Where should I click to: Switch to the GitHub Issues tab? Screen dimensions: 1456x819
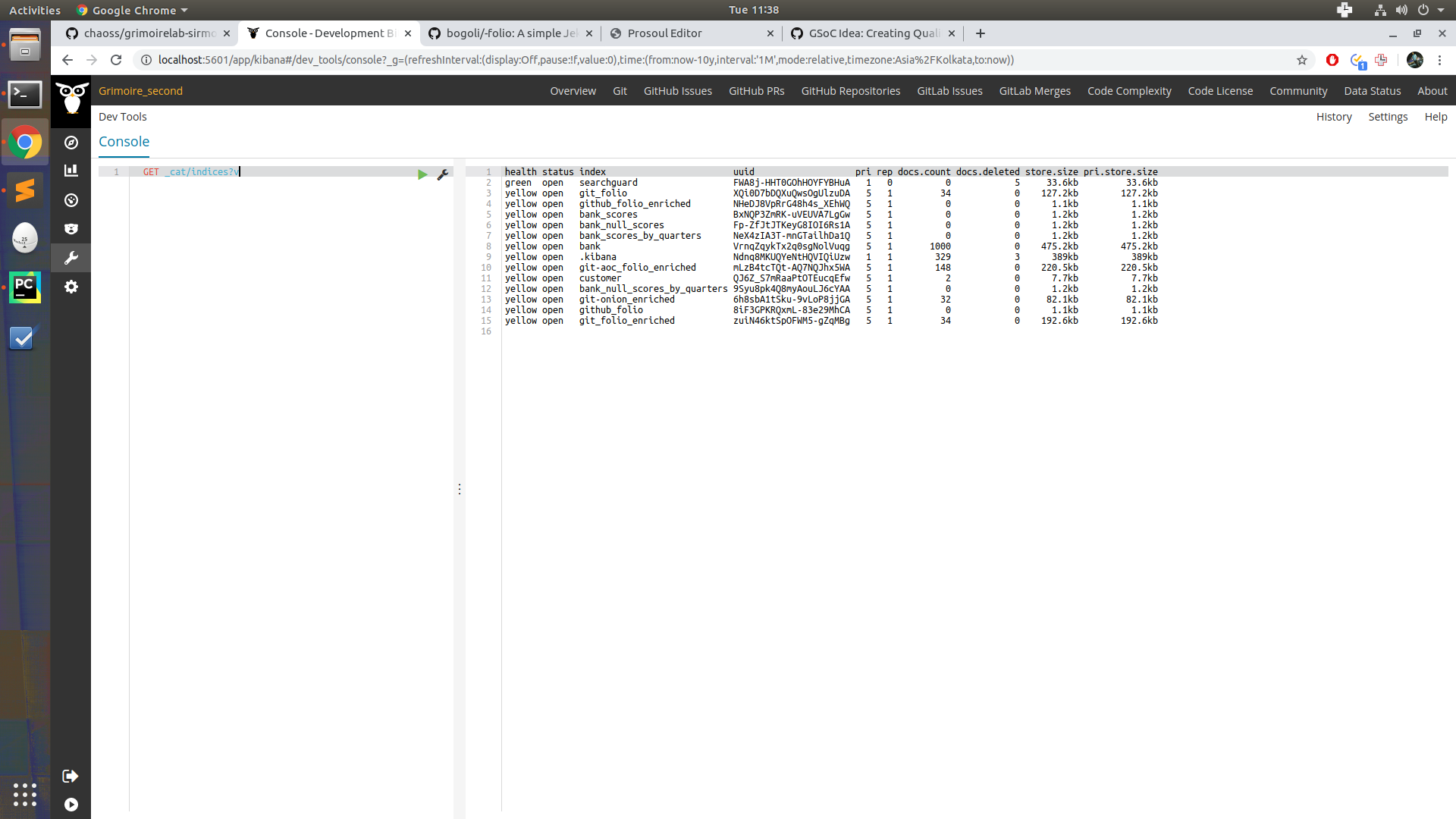coord(677,90)
